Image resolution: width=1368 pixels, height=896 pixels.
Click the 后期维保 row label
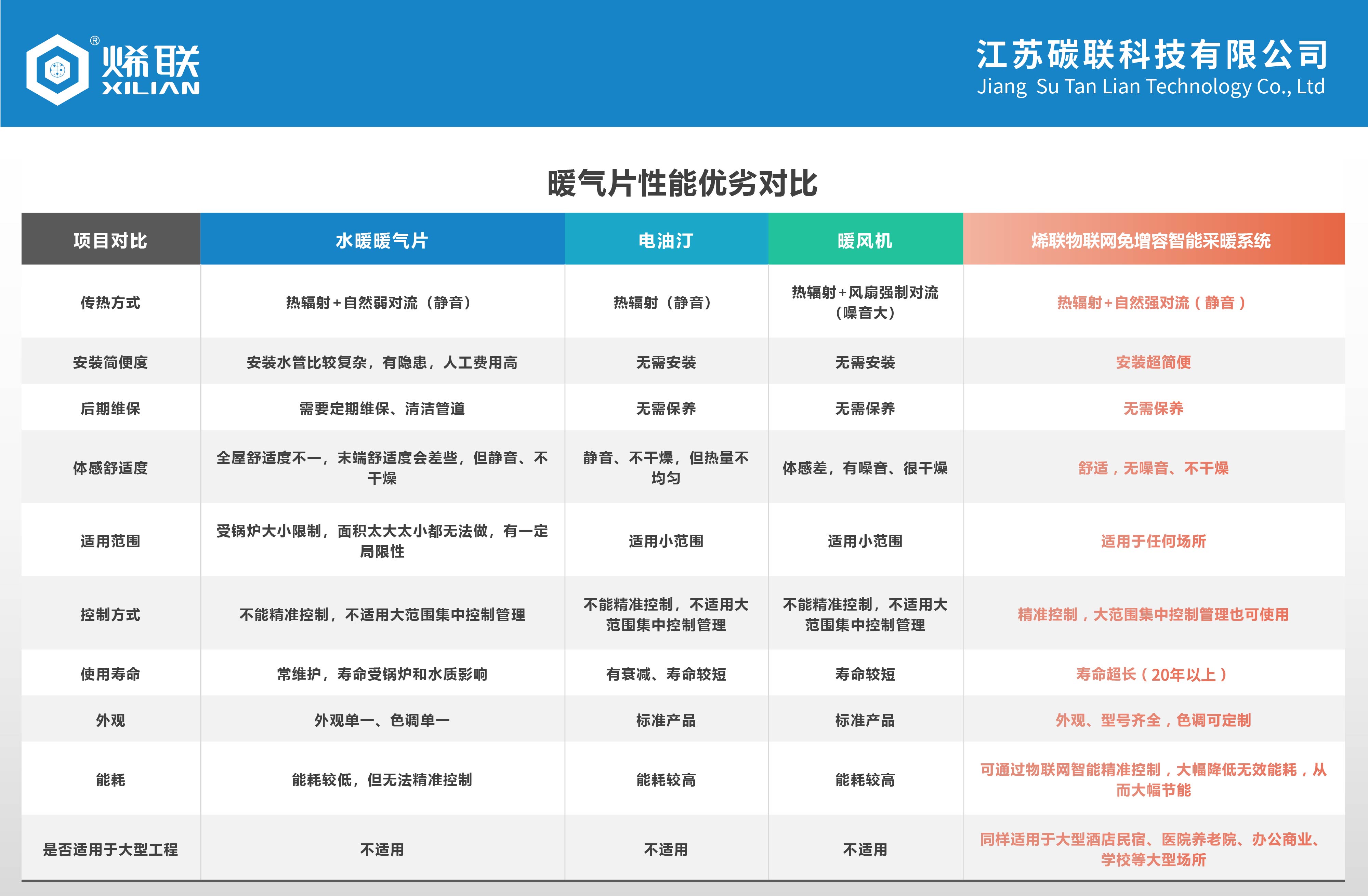[110, 408]
